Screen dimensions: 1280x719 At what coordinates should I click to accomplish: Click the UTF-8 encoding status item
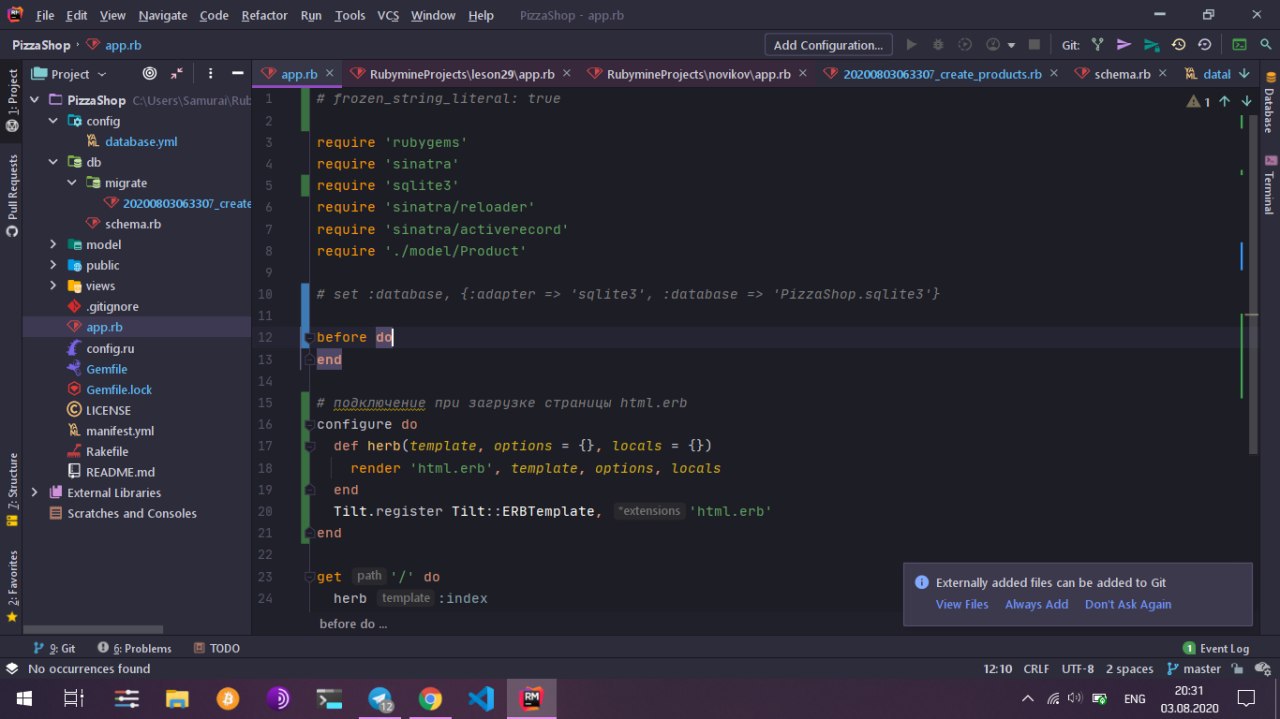pyautogui.click(x=1077, y=669)
